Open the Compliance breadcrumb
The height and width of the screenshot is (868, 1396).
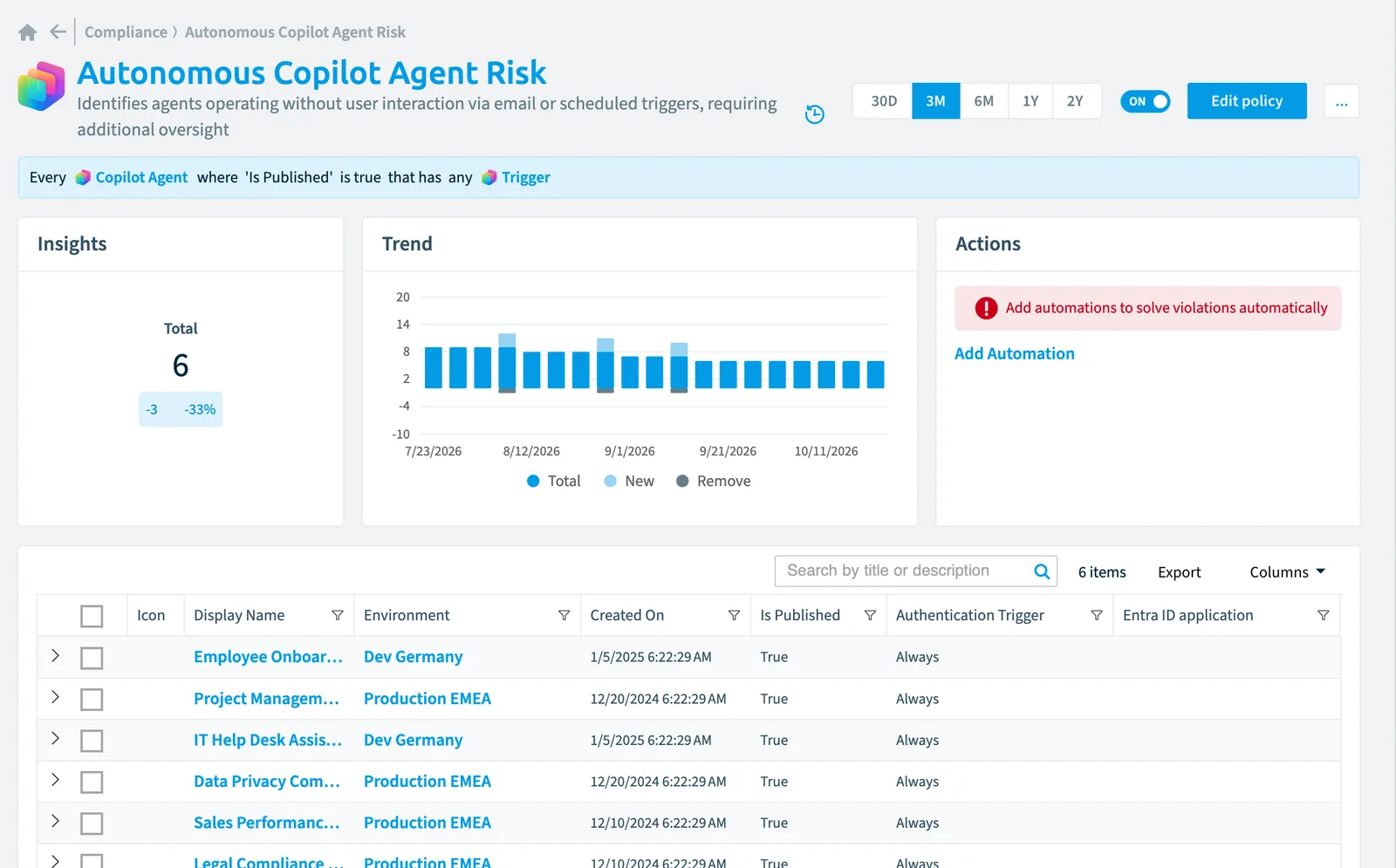pos(126,32)
